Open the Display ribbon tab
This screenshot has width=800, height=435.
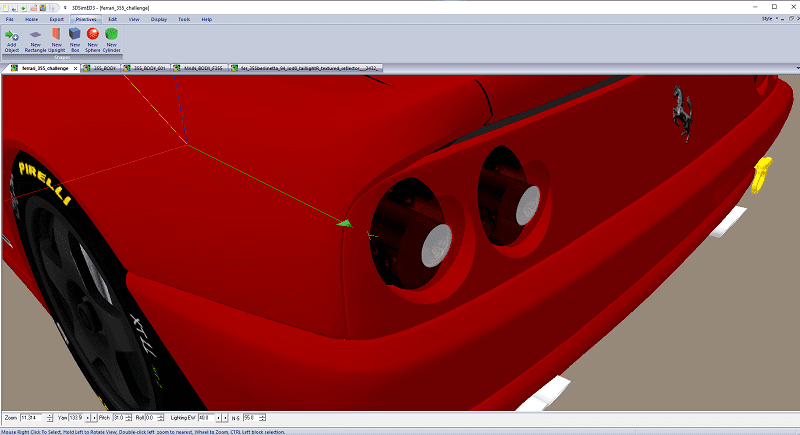click(159, 19)
